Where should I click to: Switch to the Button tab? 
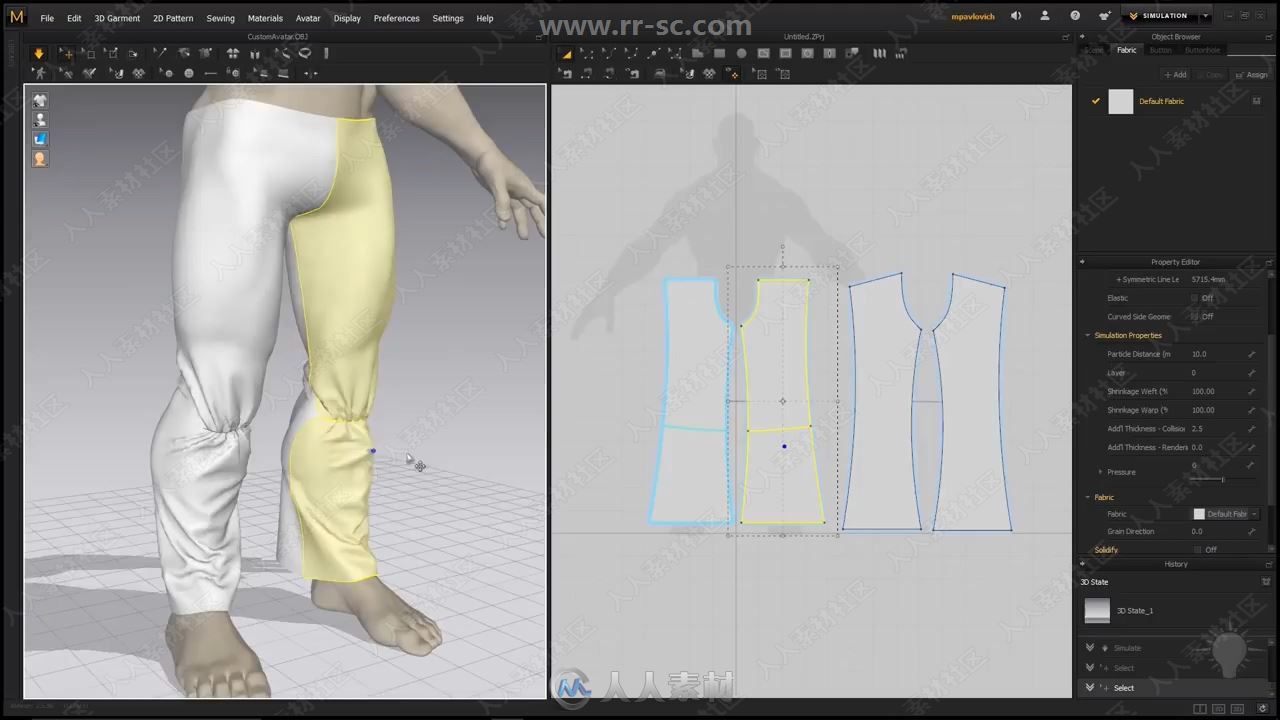coord(1160,50)
